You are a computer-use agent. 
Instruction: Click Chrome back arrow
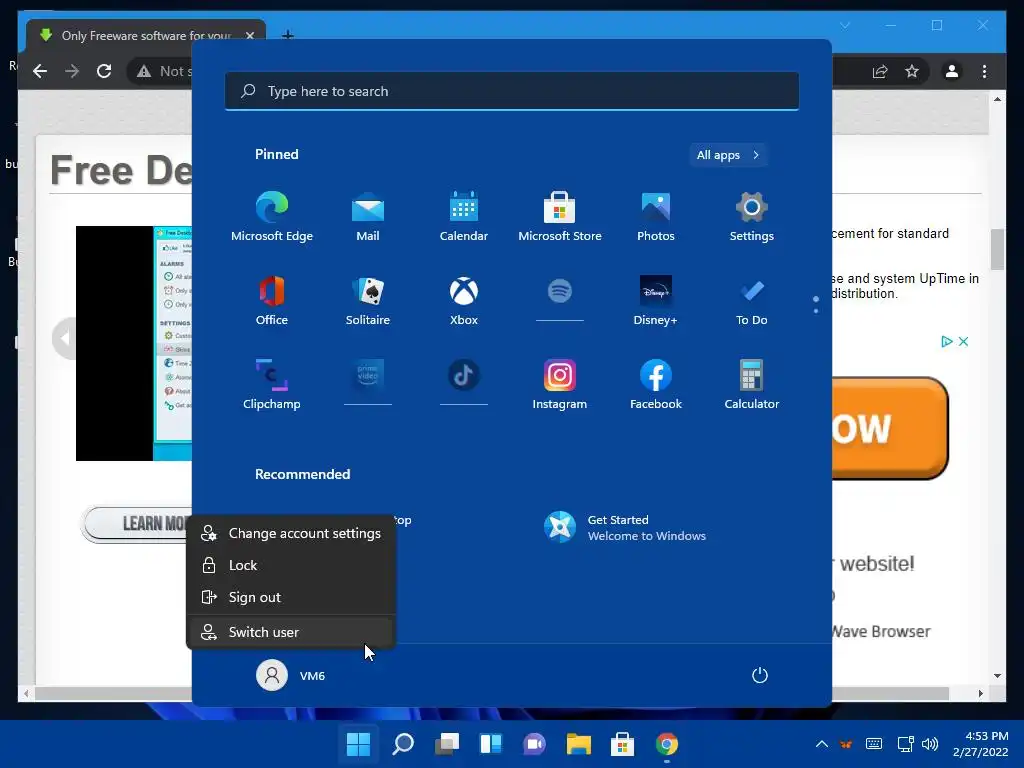coord(40,71)
